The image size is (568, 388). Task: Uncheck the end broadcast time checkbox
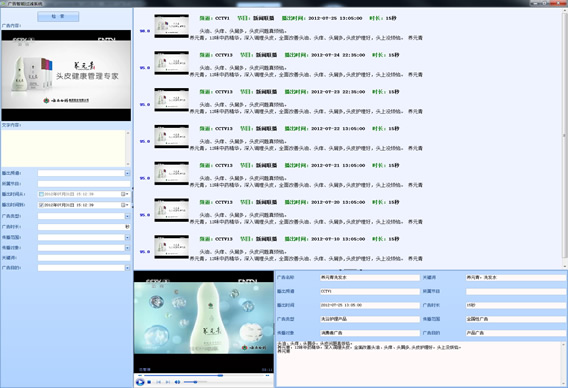[x=41, y=205]
